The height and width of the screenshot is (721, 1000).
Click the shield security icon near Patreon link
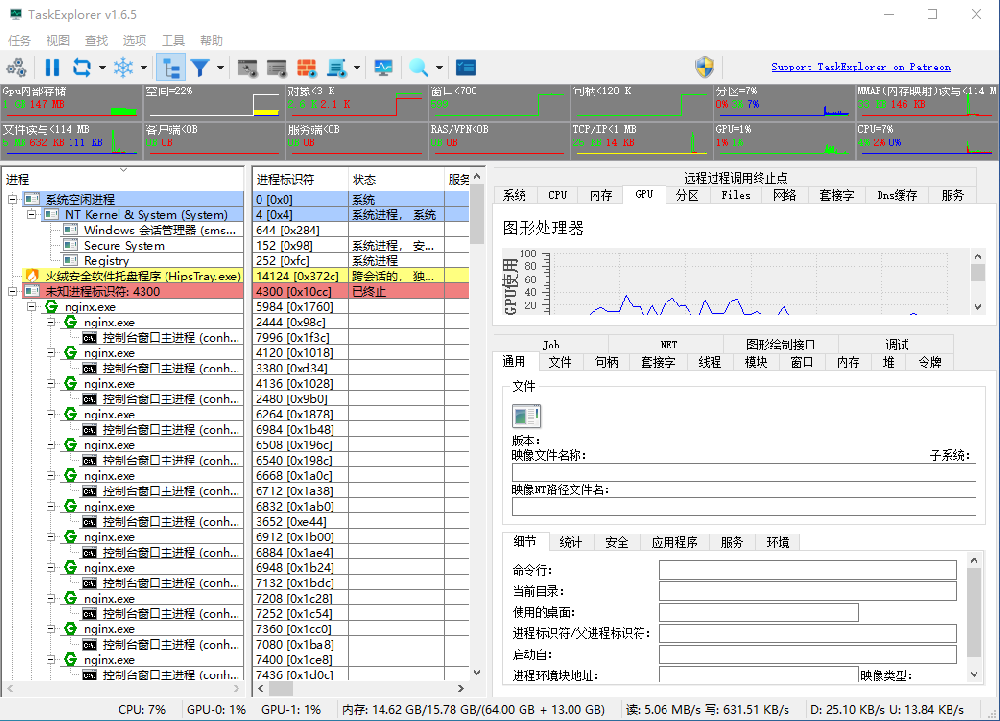(x=704, y=66)
